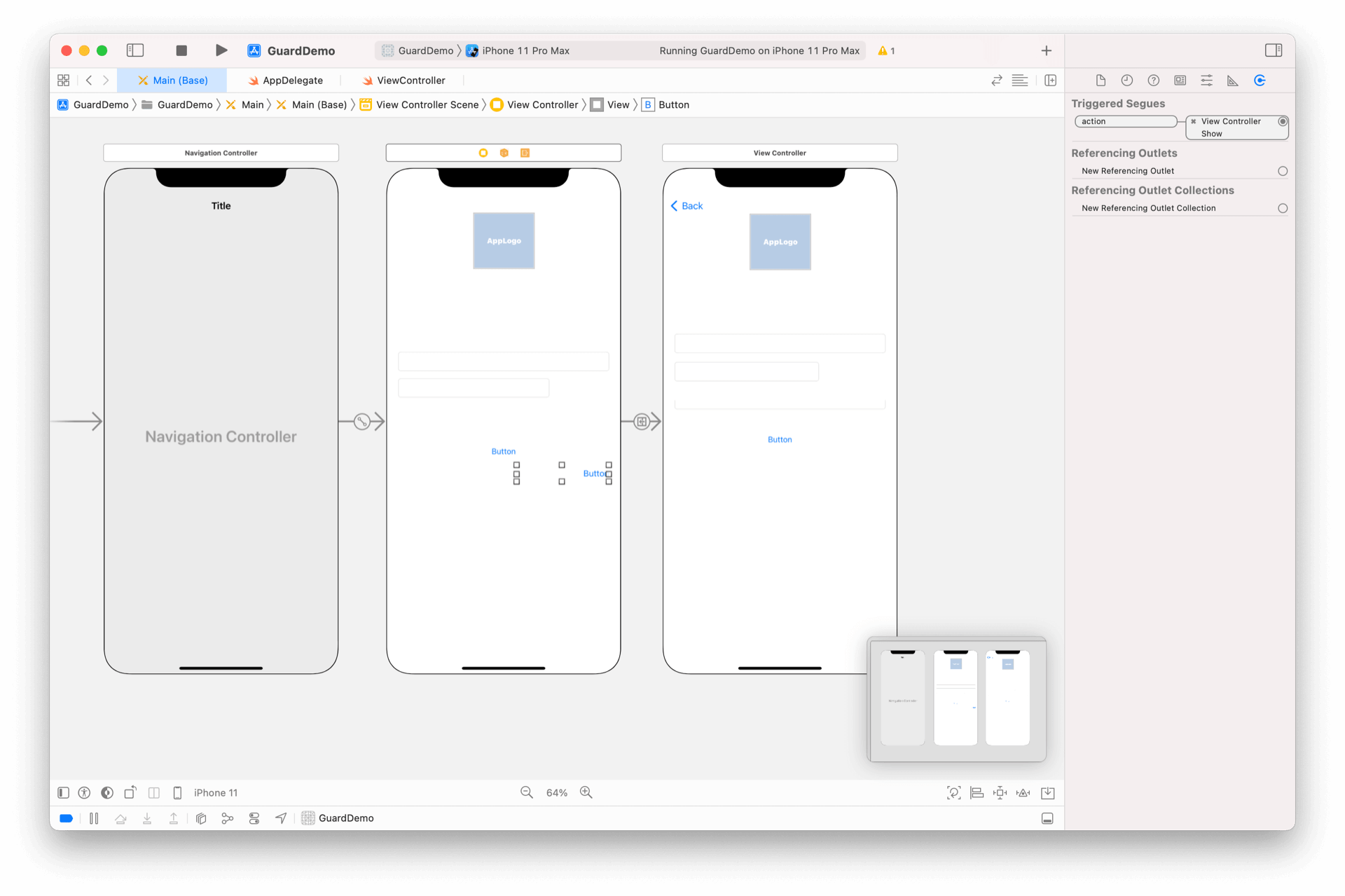The height and width of the screenshot is (896, 1345).
Task: Switch to the ViewController tab
Action: coord(411,81)
